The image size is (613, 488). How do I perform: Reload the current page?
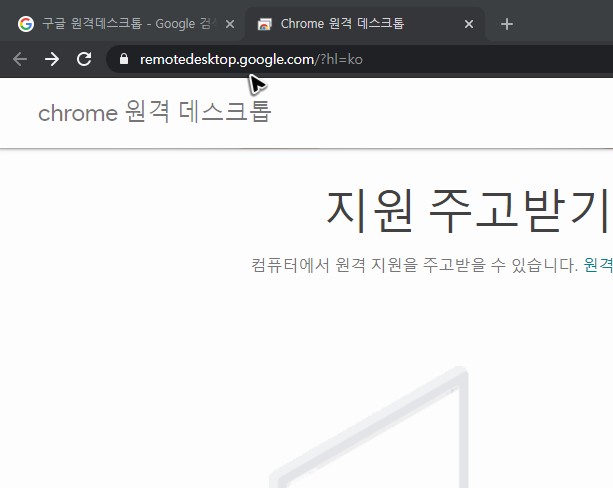coord(84,59)
